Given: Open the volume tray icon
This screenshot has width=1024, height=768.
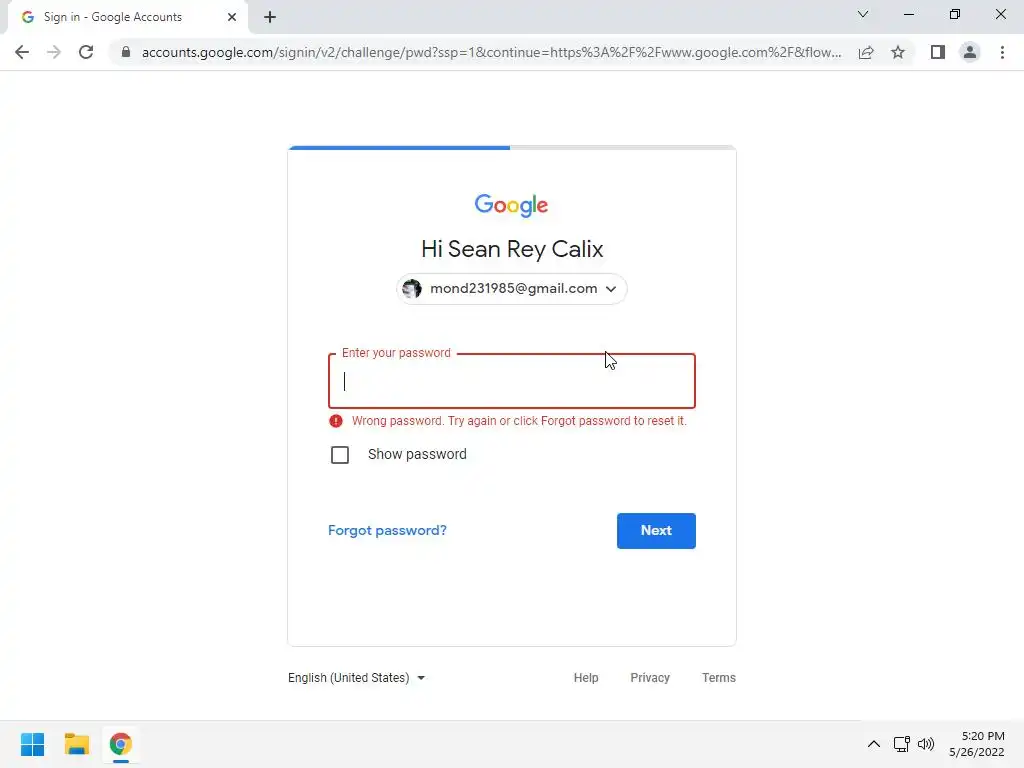Looking at the screenshot, I should 926,744.
